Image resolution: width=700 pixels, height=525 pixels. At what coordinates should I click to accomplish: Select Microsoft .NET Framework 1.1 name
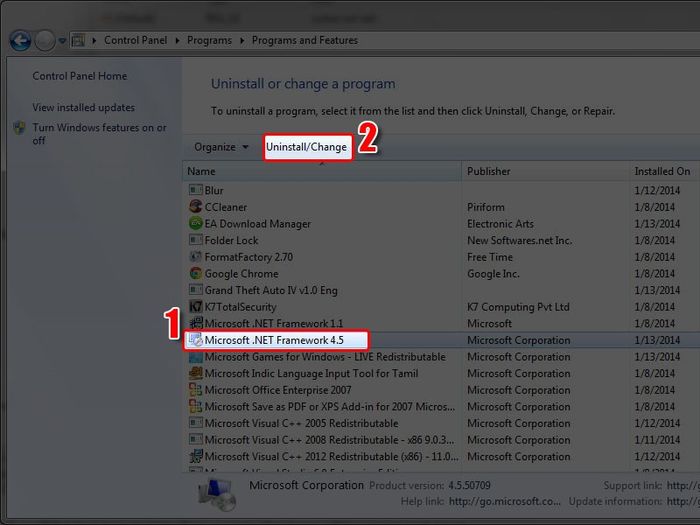(x=274, y=324)
